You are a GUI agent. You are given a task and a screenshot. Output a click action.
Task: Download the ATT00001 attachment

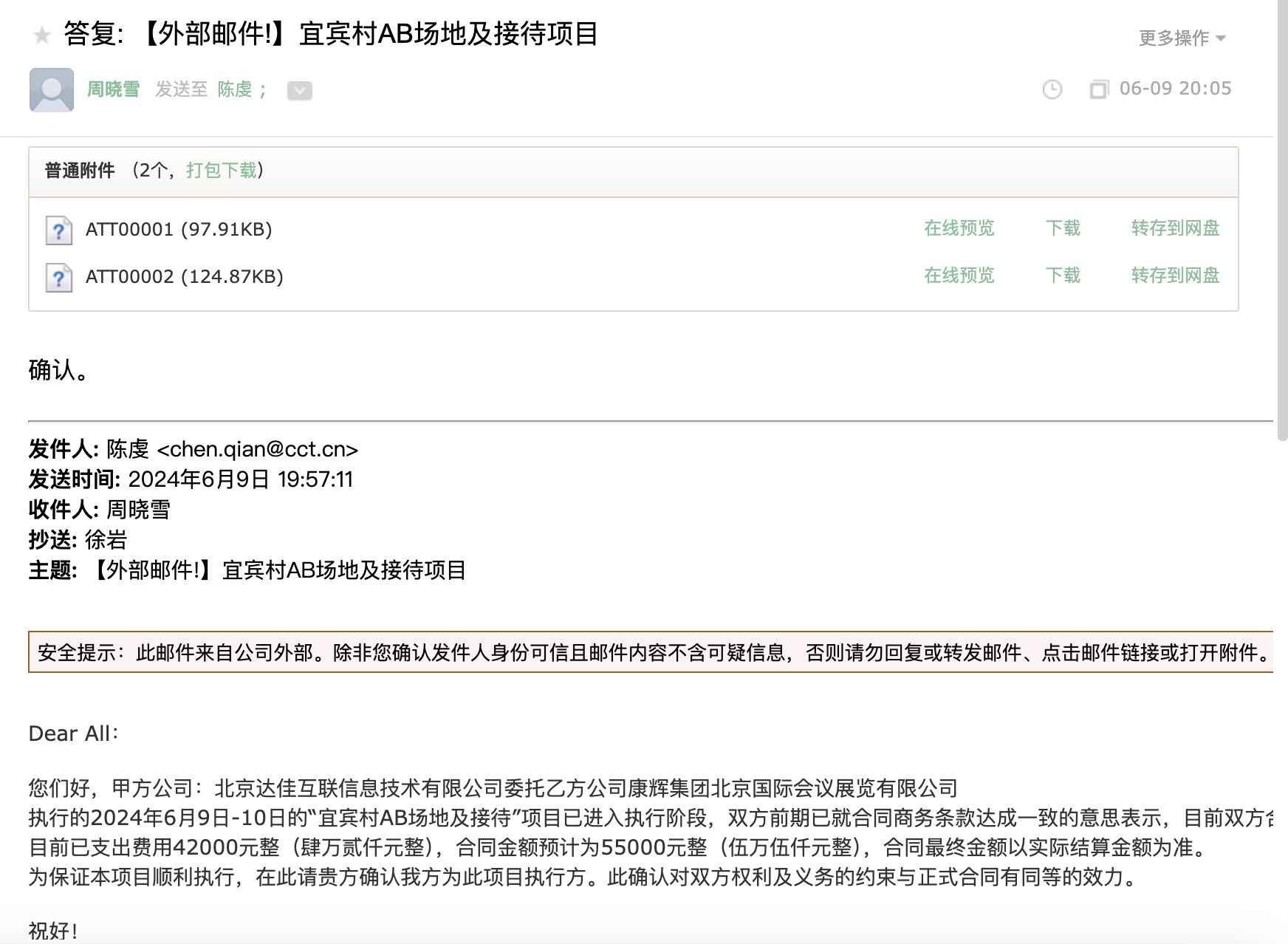pyautogui.click(x=1063, y=228)
